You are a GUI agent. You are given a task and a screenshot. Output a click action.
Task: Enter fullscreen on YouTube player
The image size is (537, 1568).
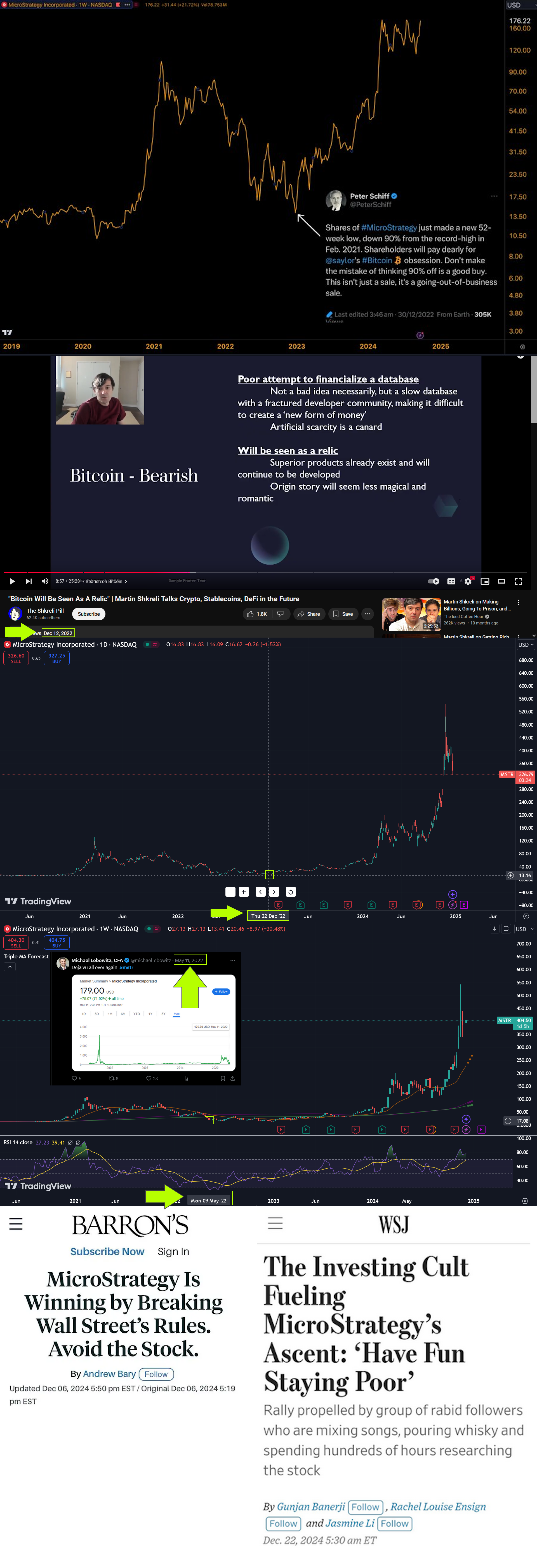pyautogui.click(x=518, y=581)
